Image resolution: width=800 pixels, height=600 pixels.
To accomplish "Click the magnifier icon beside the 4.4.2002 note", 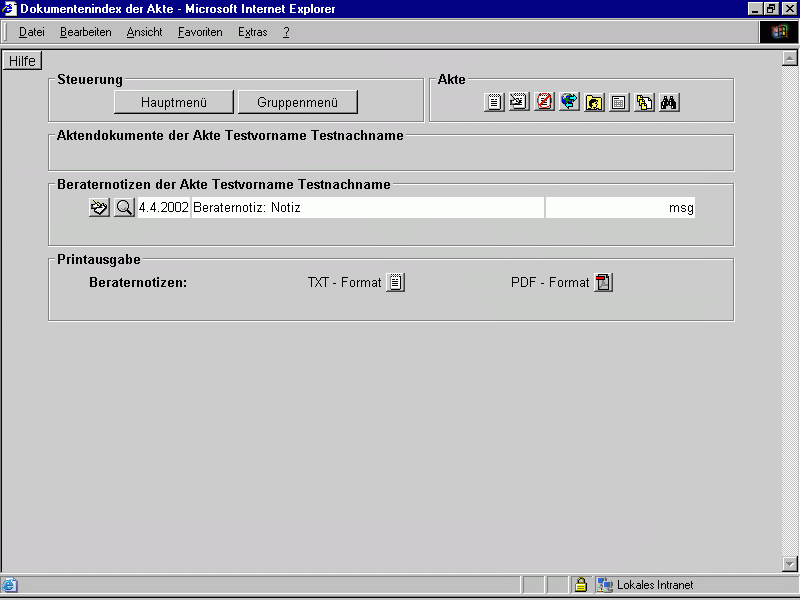I will coord(123,208).
